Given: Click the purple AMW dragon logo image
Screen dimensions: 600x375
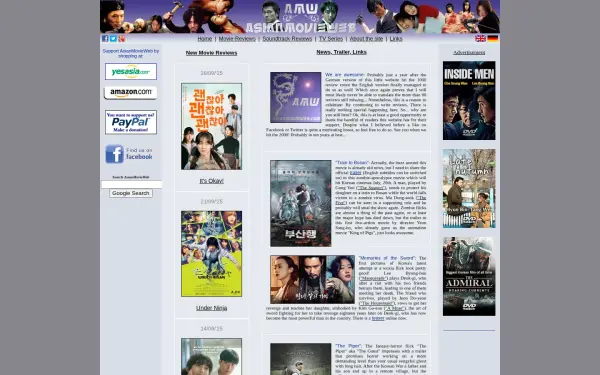Looking at the screenshot, I should coord(296,98).
